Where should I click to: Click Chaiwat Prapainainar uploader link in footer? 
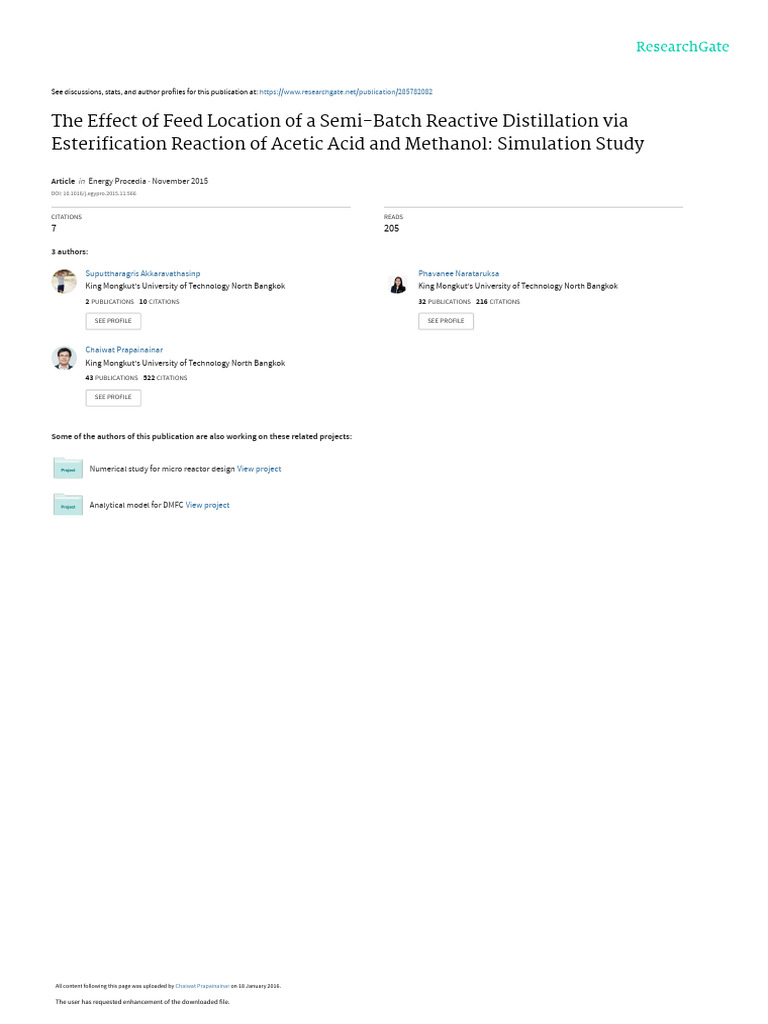click(202, 986)
